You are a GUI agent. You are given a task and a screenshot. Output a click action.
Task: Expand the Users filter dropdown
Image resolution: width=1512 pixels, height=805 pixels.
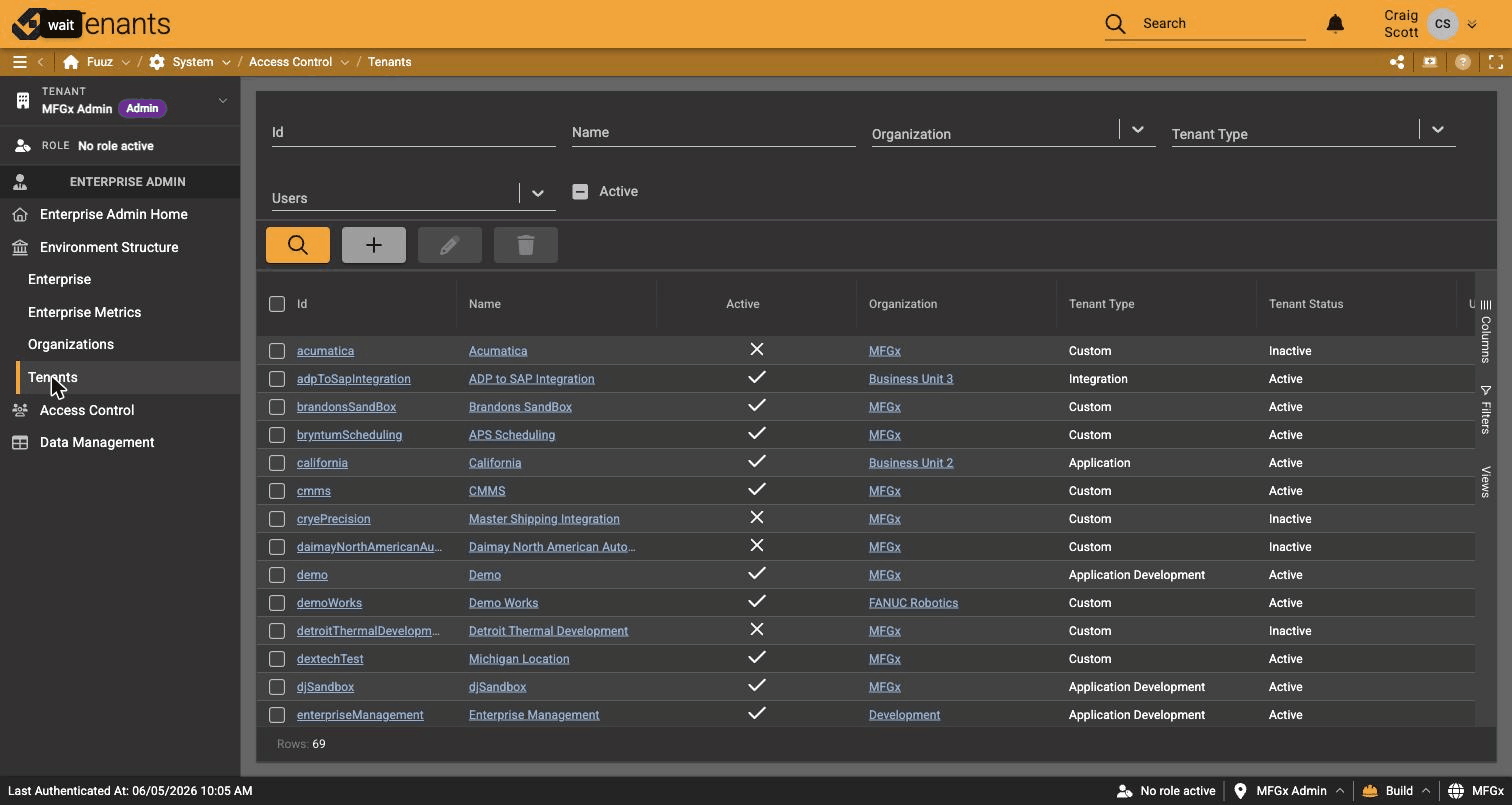coord(537,193)
